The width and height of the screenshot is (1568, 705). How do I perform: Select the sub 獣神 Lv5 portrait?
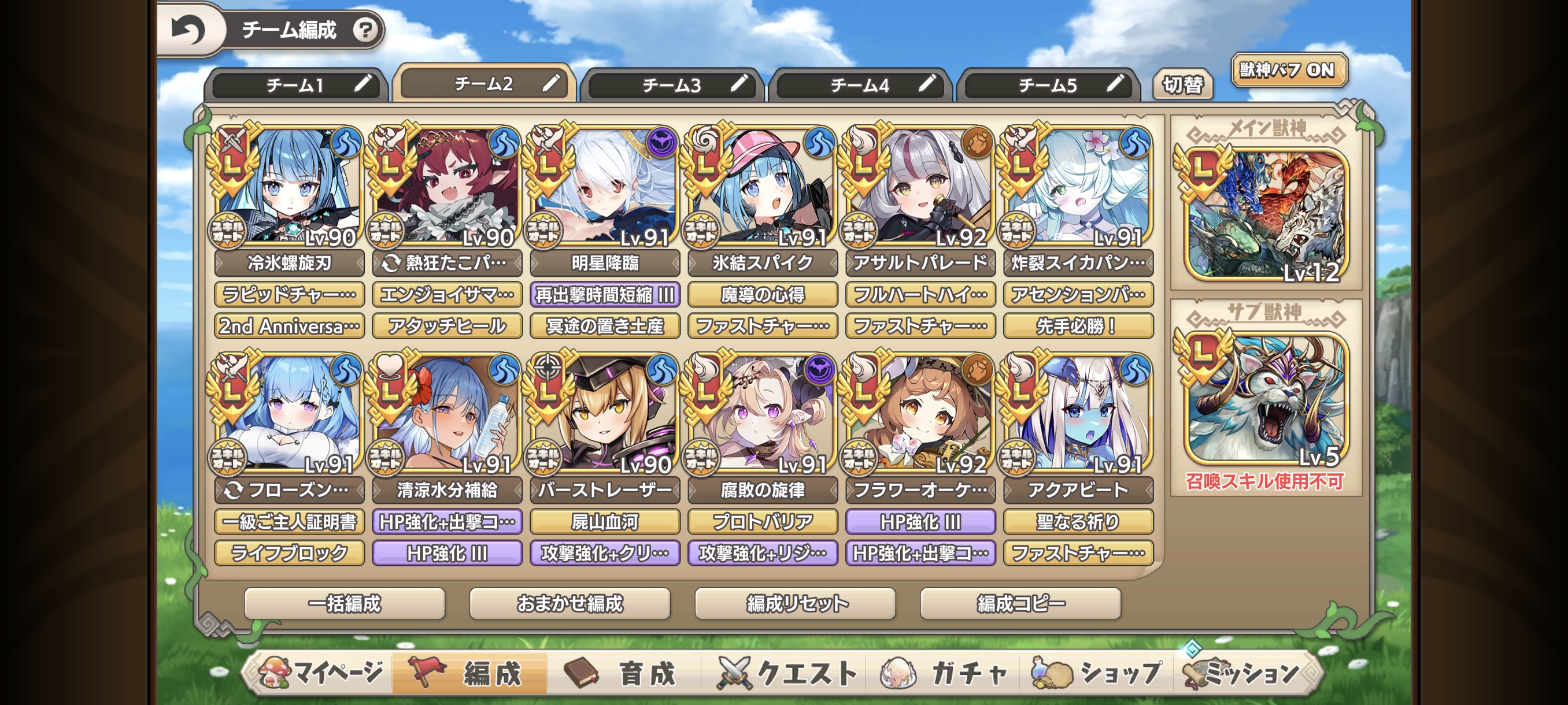(1266, 398)
